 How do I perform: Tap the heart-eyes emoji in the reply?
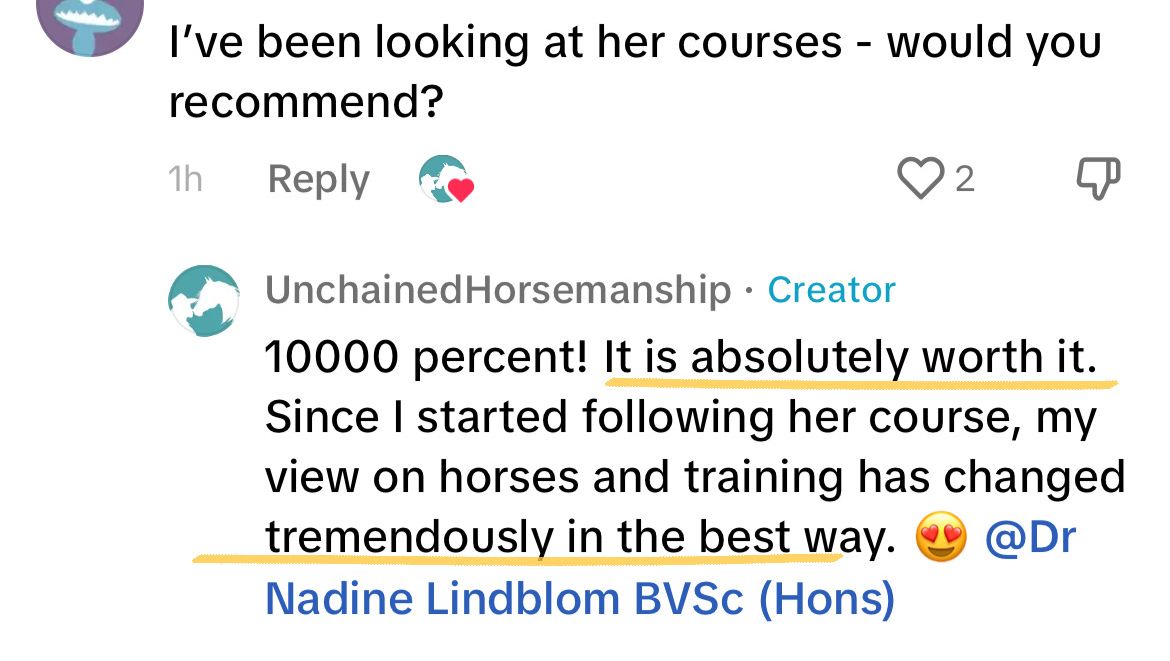941,541
